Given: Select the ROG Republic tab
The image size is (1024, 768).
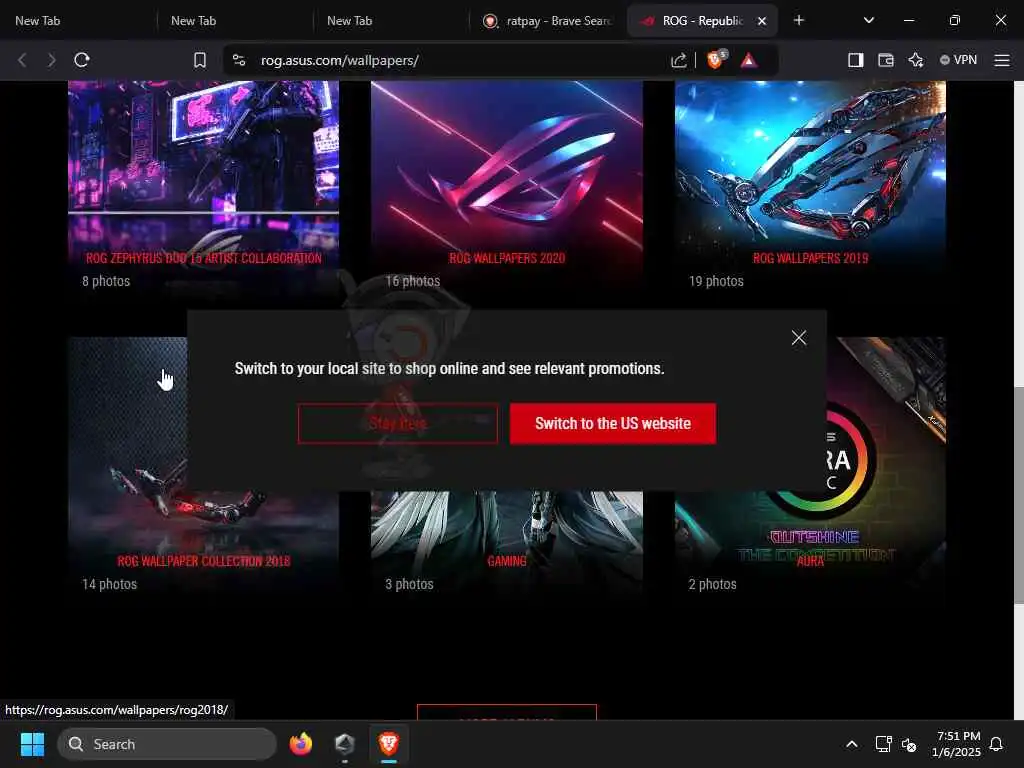Looking at the screenshot, I should pos(702,21).
